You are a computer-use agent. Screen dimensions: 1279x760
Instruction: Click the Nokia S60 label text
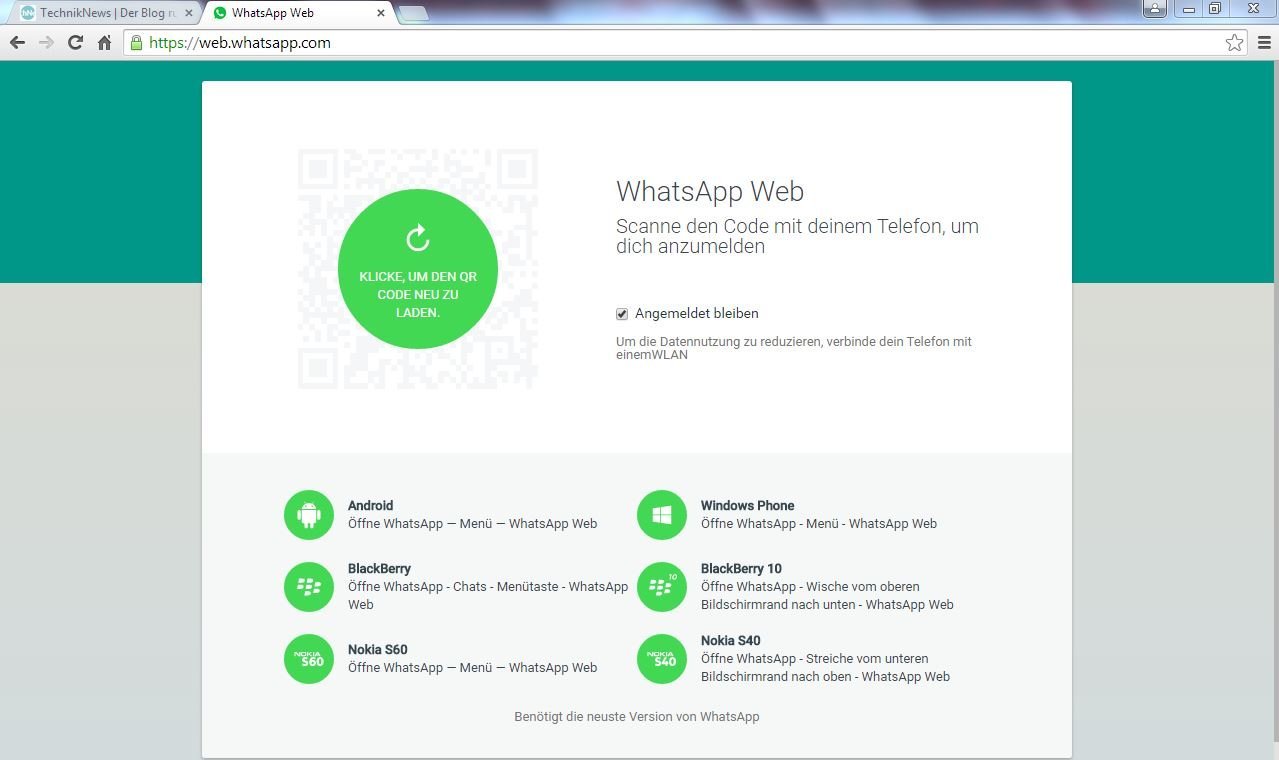tap(377, 650)
